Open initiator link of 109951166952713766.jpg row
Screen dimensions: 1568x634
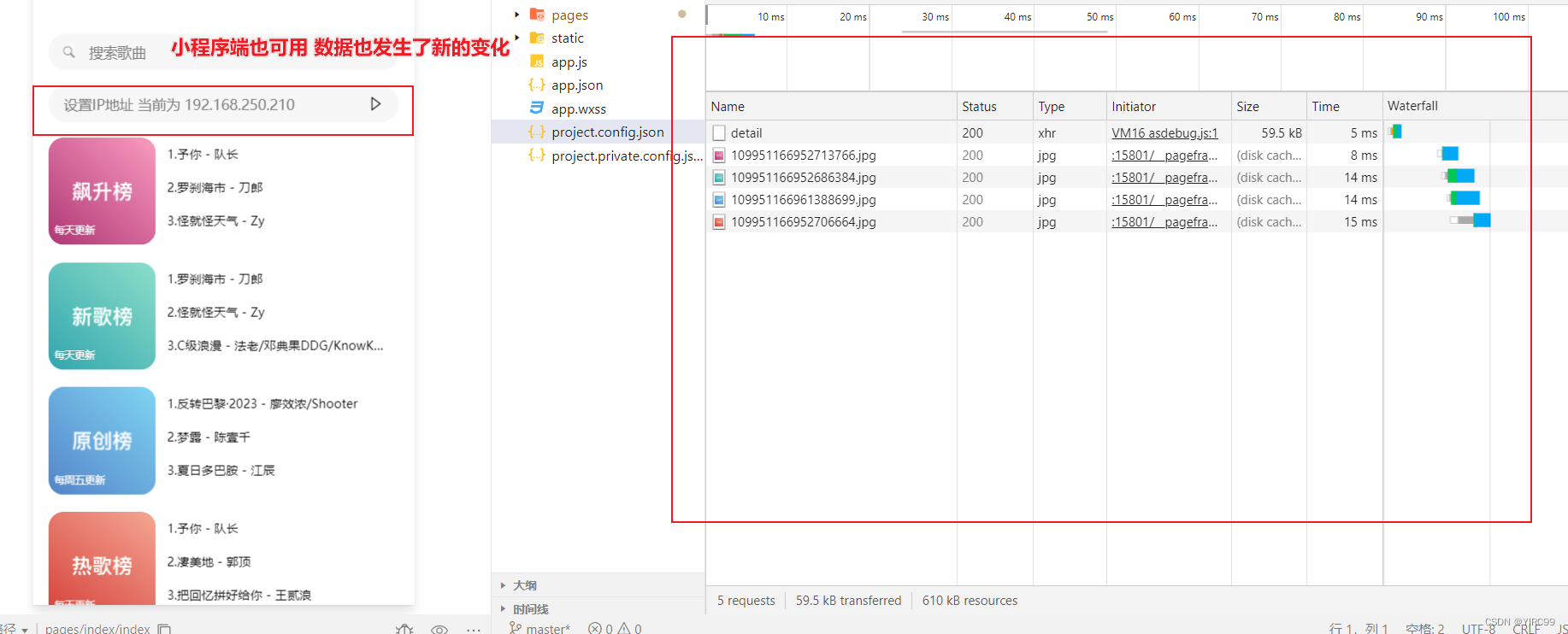[1164, 156]
